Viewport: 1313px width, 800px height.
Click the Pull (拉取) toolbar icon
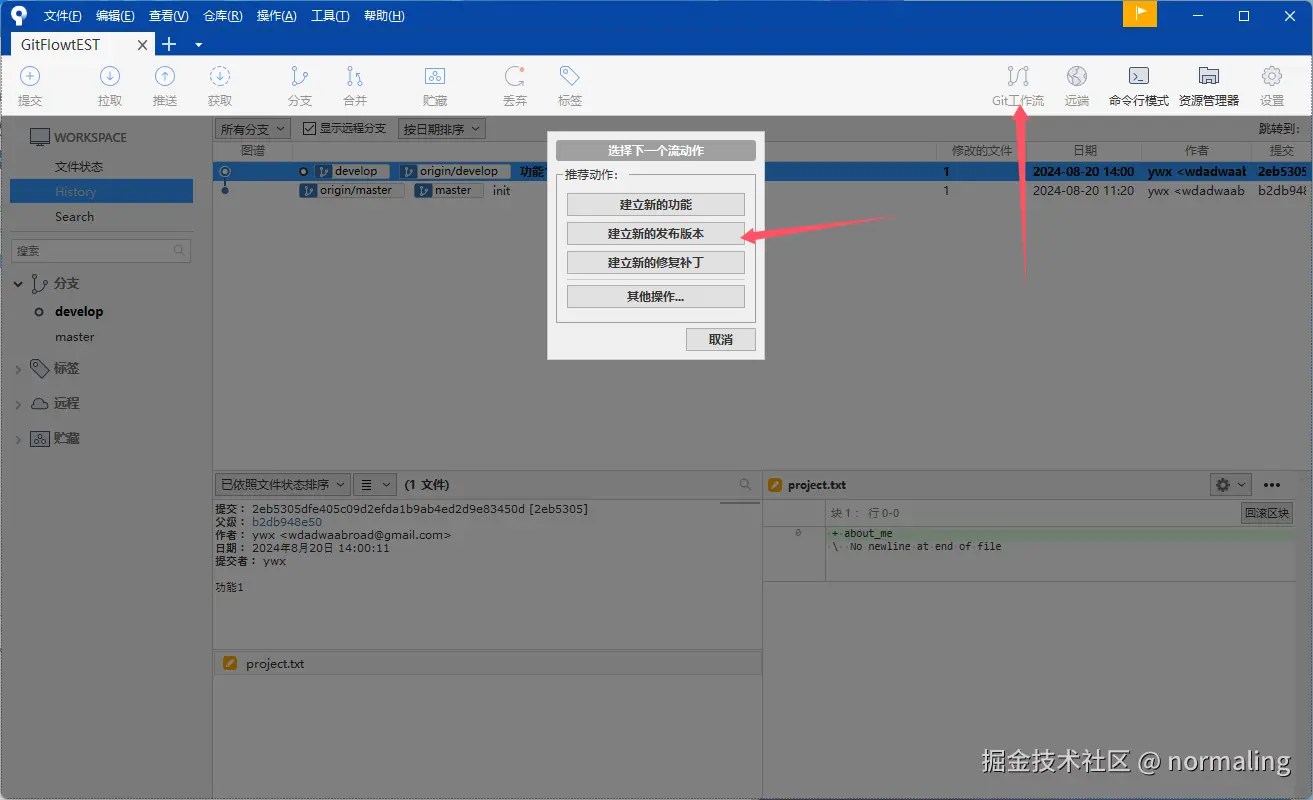coord(110,76)
